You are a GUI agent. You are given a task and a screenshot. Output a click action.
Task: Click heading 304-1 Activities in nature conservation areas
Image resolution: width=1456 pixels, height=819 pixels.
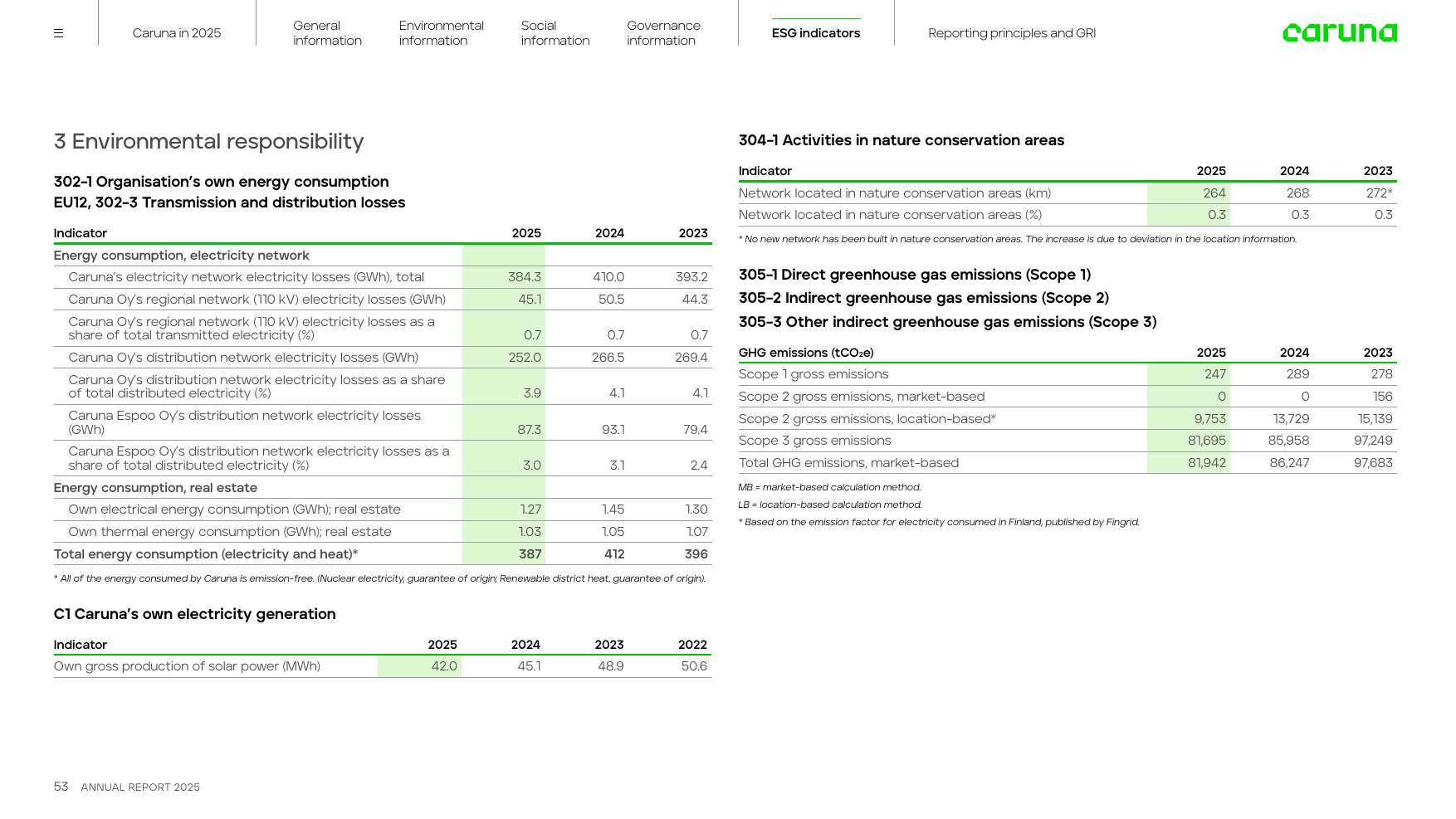901,140
